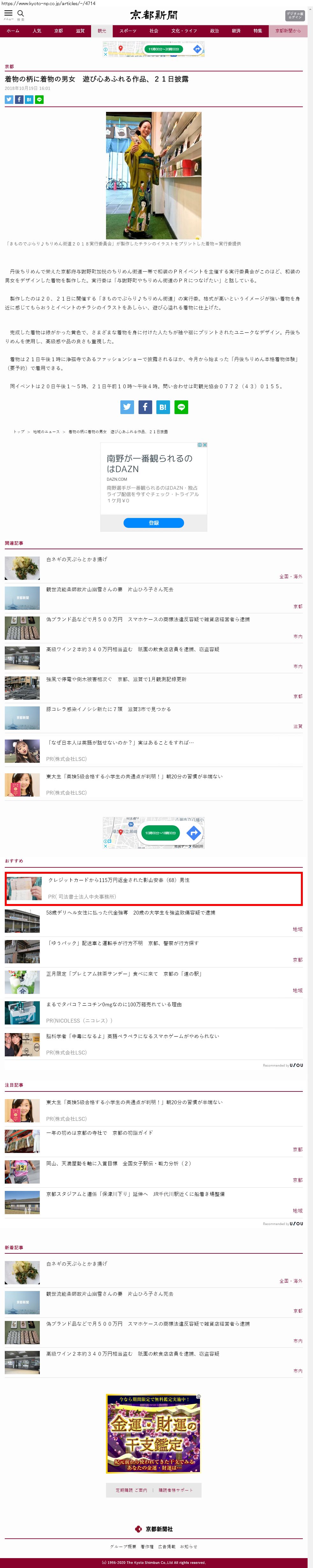Click 地域のニュース breadcrumb link
Image resolution: width=313 pixels, height=1568 pixels.
(x=46, y=432)
